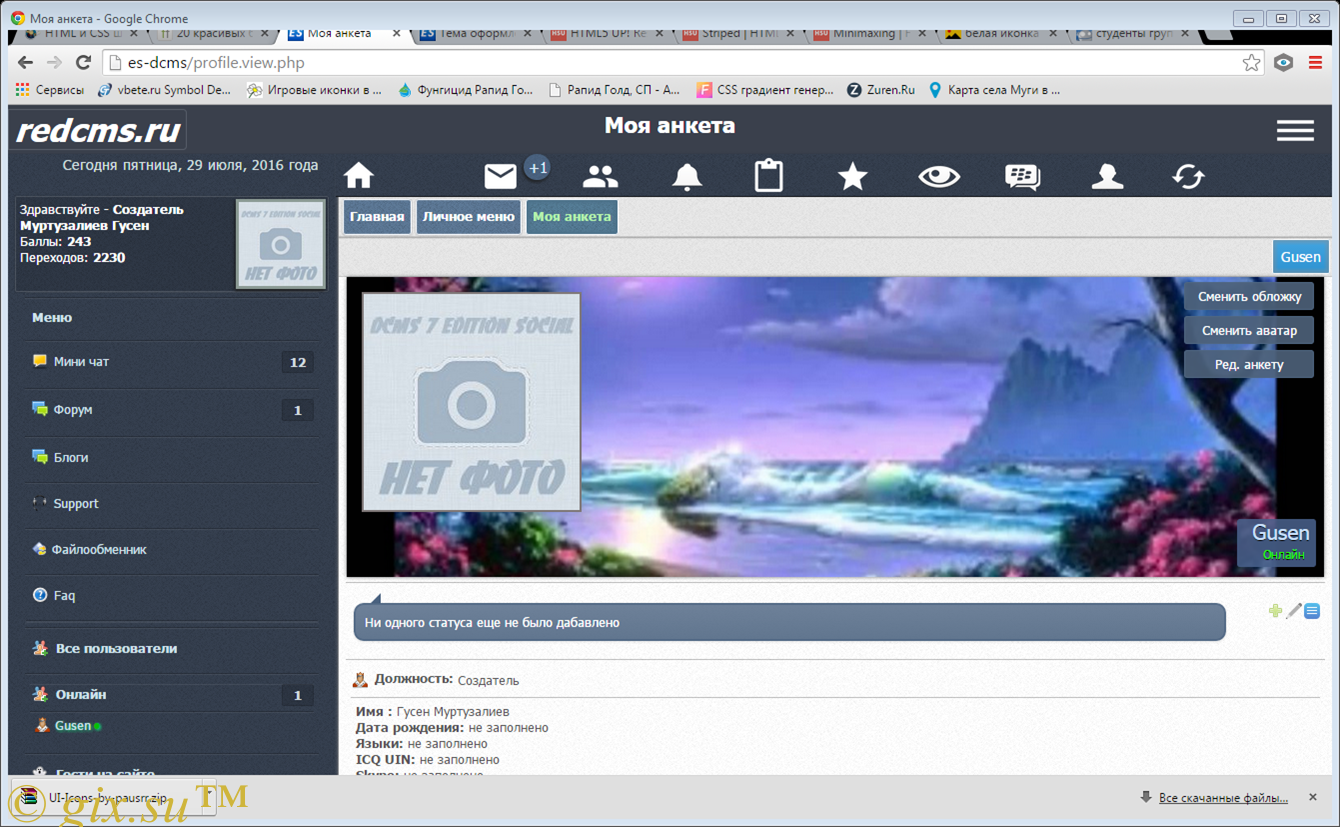
Task: Click Сменить аватар button
Action: (1249, 330)
